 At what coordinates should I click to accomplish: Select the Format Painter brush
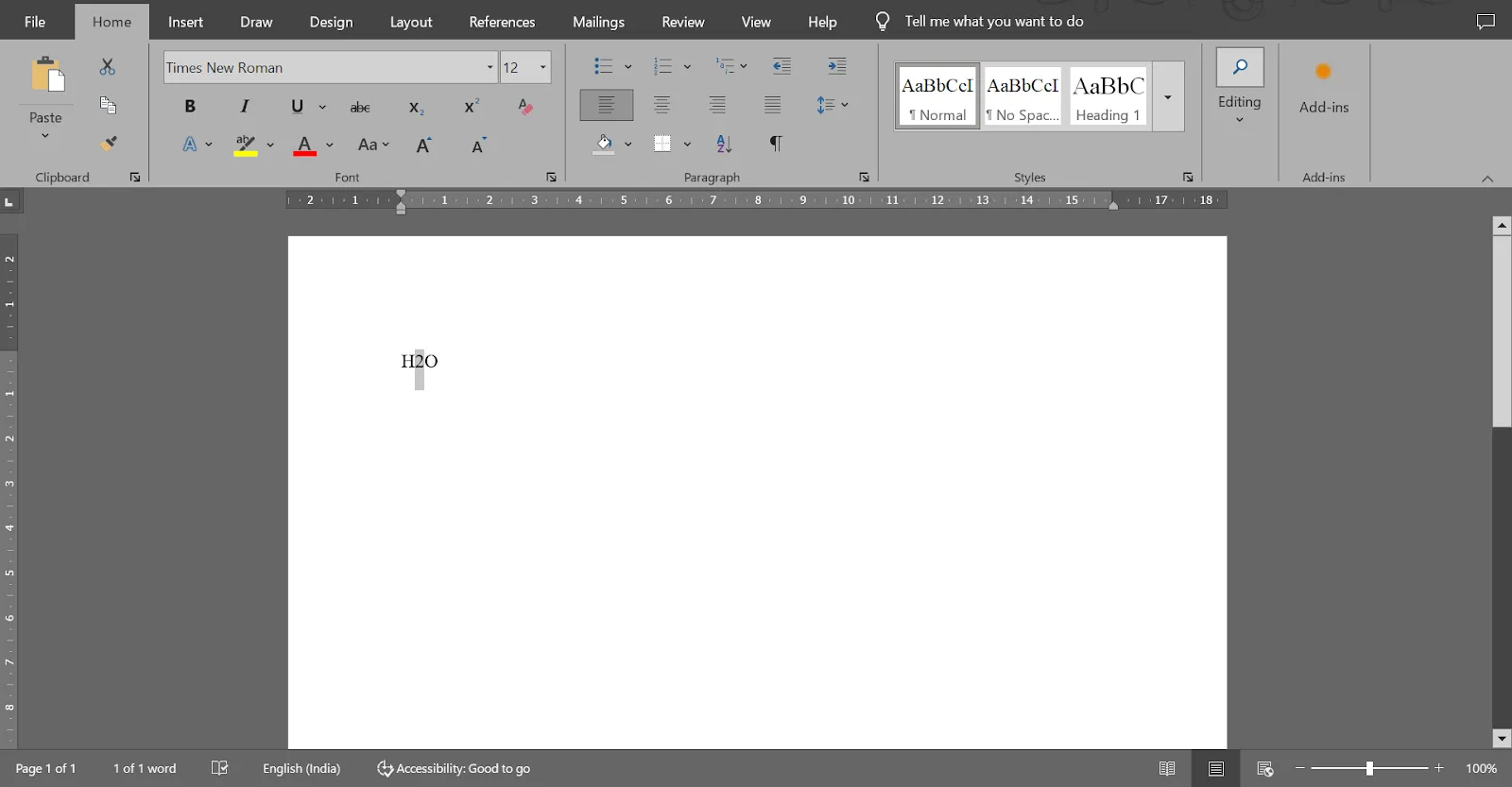point(109,144)
